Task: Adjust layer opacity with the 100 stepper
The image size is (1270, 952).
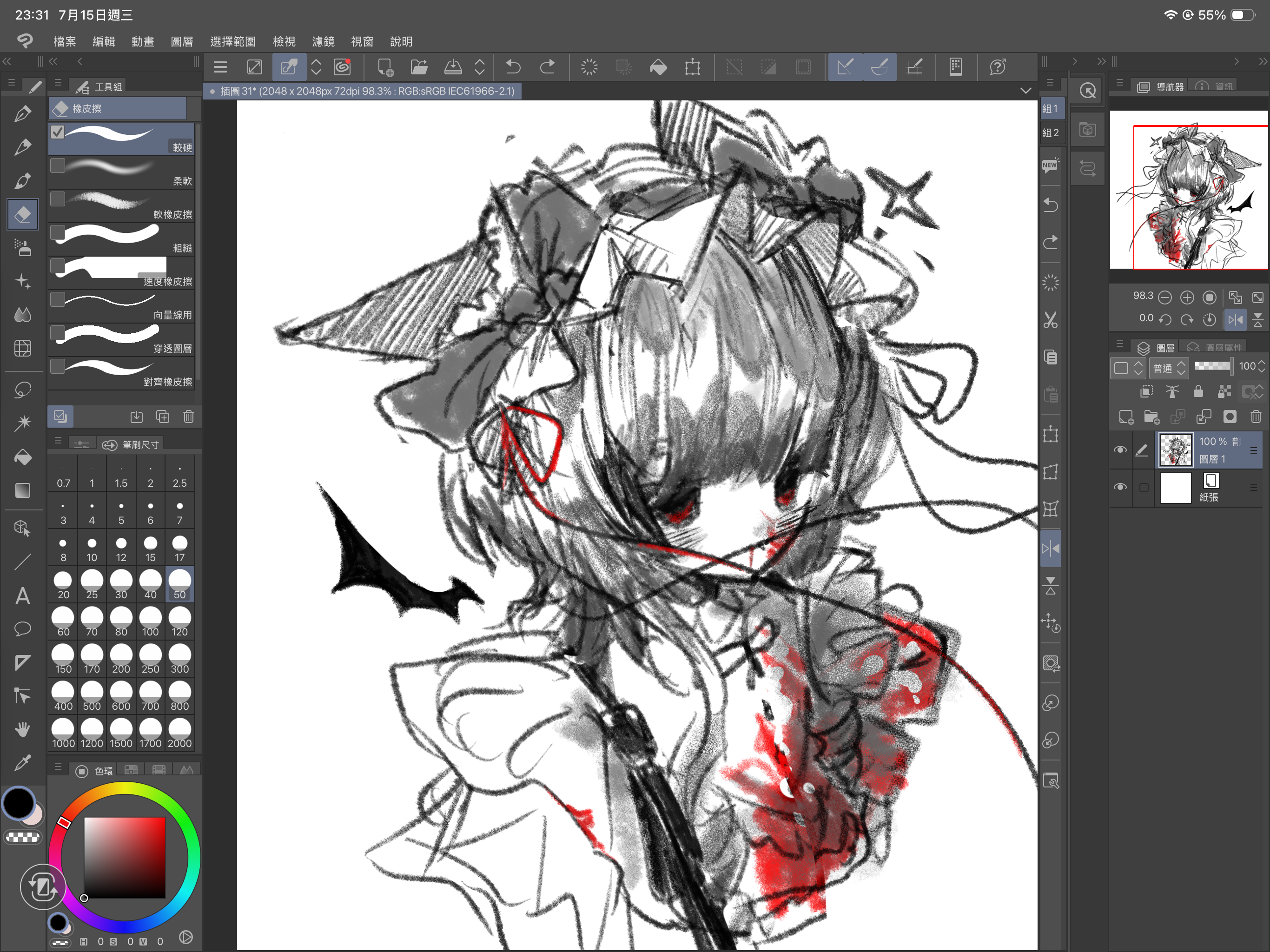Action: [1261, 366]
